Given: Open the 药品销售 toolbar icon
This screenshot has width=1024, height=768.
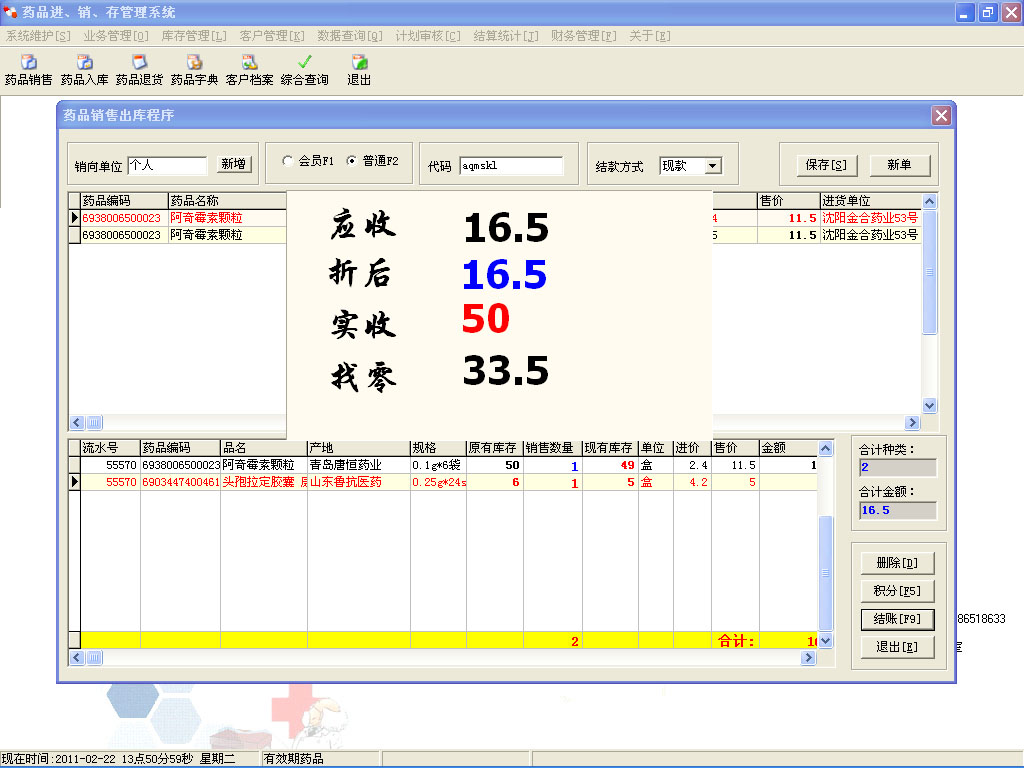Looking at the screenshot, I should click(28, 69).
